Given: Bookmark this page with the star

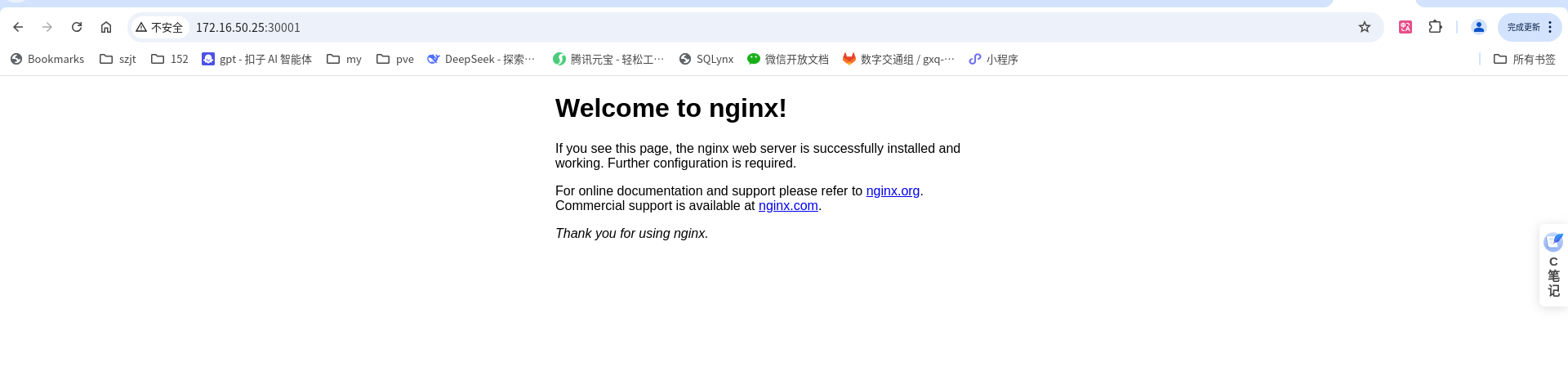Looking at the screenshot, I should [x=1365, y=27].
